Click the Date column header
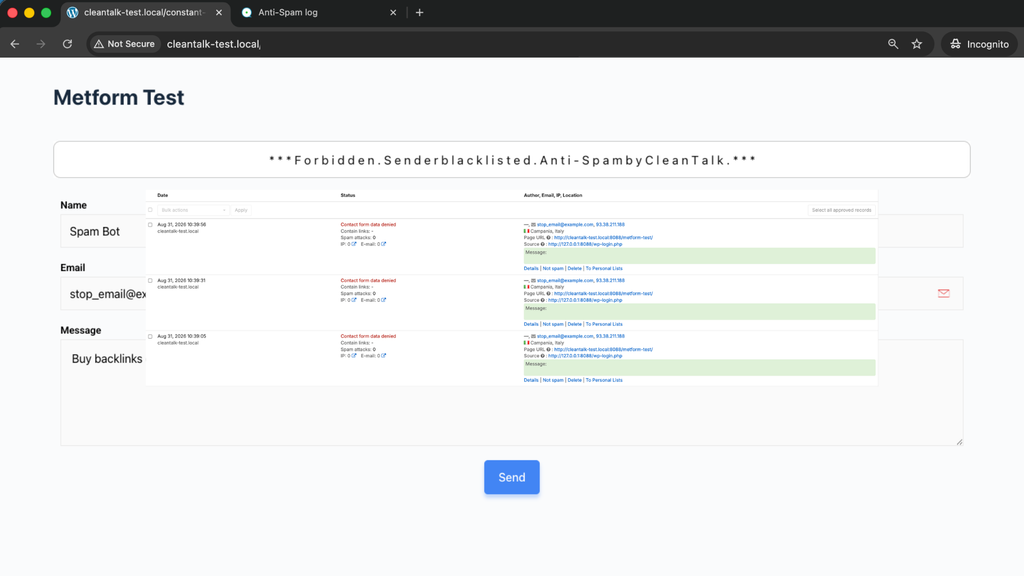1024x576 pixels. pos(163,195)
